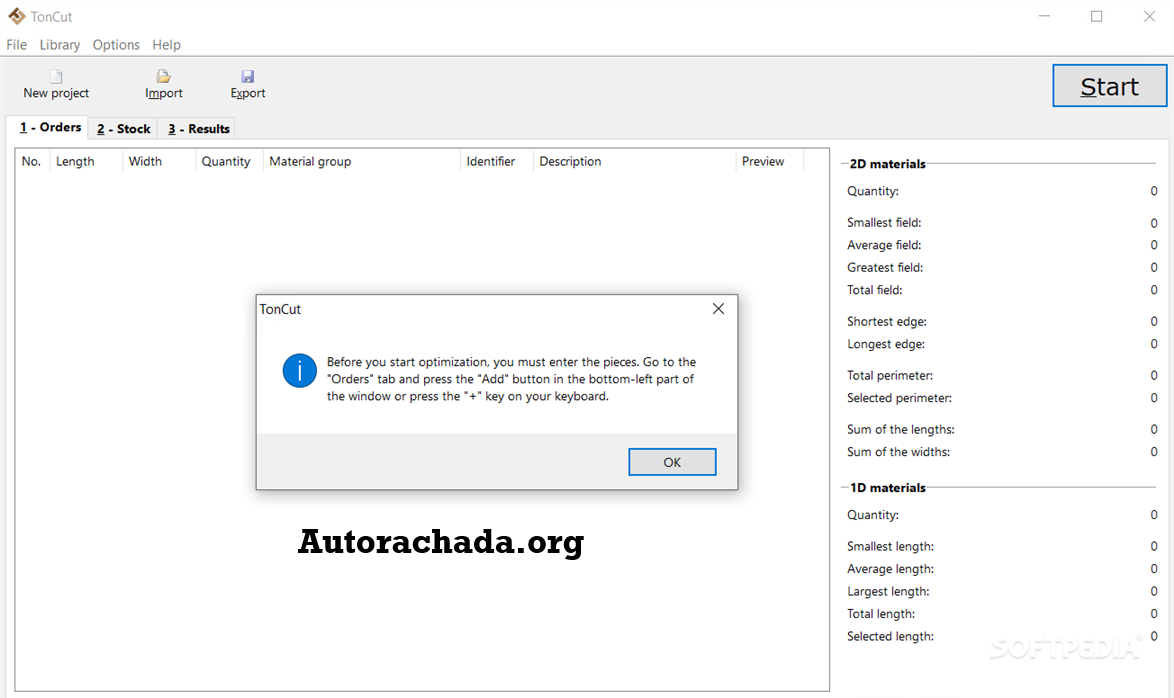The height and width of the screenshot is (698, 1174).
Task: Switch to the 2 - Stock tab
Action: 123,129
